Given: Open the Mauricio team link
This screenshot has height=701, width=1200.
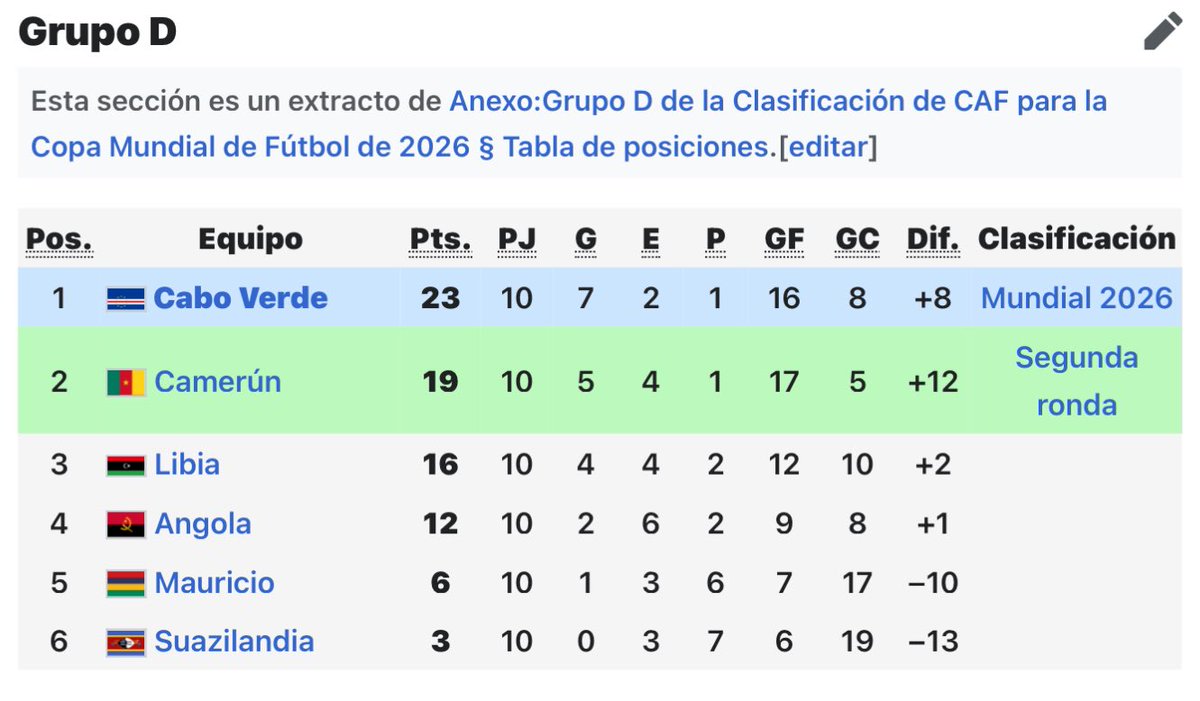Looking at the screenshot, I should click(214, 582).
